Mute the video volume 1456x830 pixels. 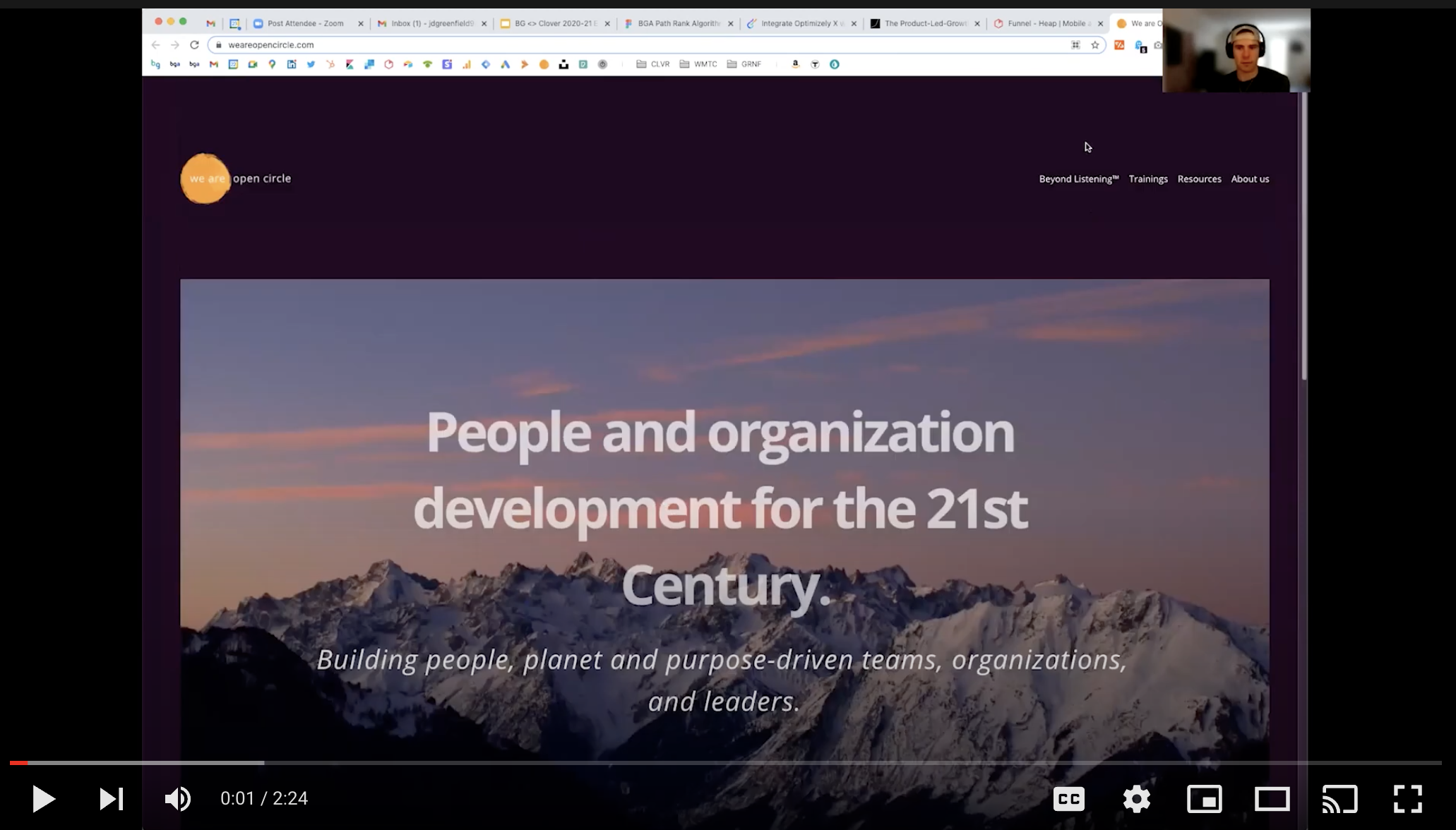pyautogui.click(x=177, y=799)
